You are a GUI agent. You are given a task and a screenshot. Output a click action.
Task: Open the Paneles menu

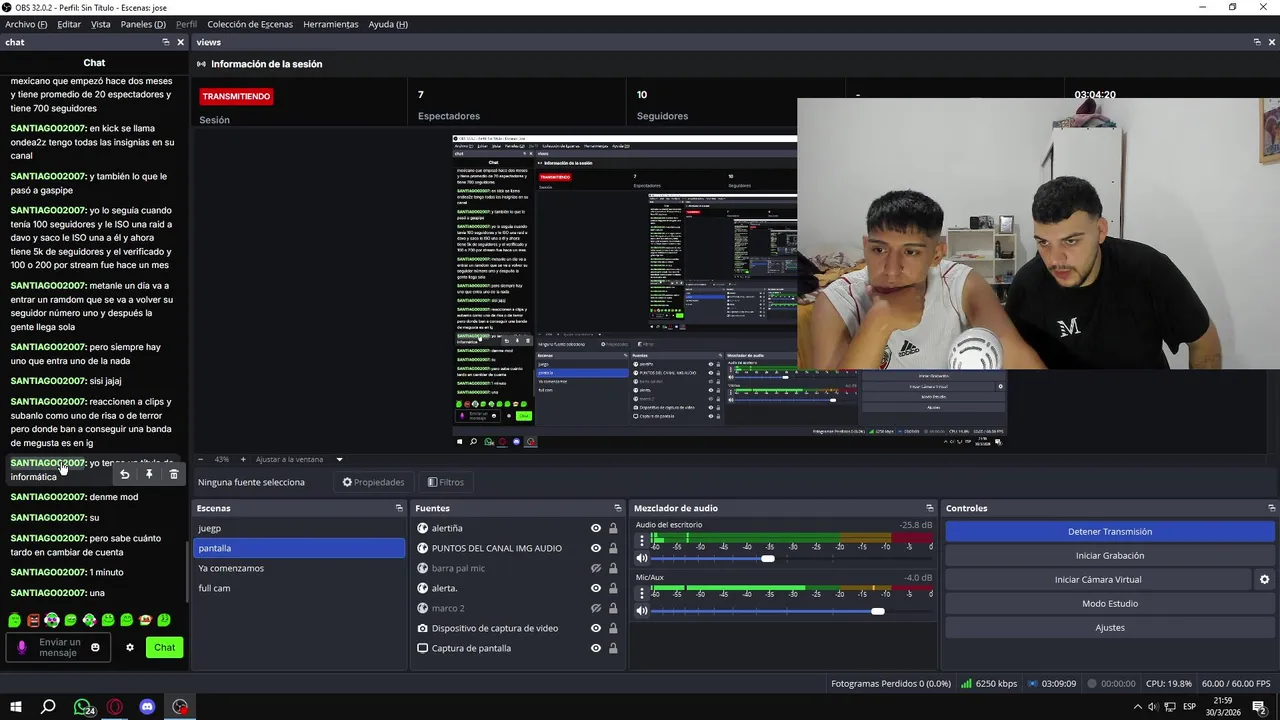143,24
